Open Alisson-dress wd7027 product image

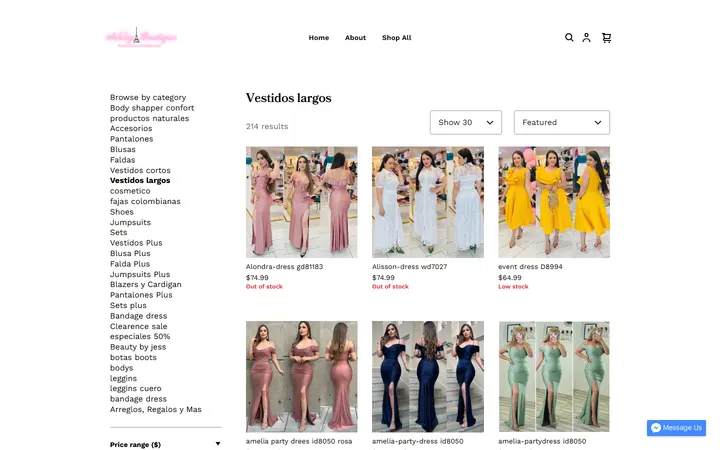tap(428, 202)
